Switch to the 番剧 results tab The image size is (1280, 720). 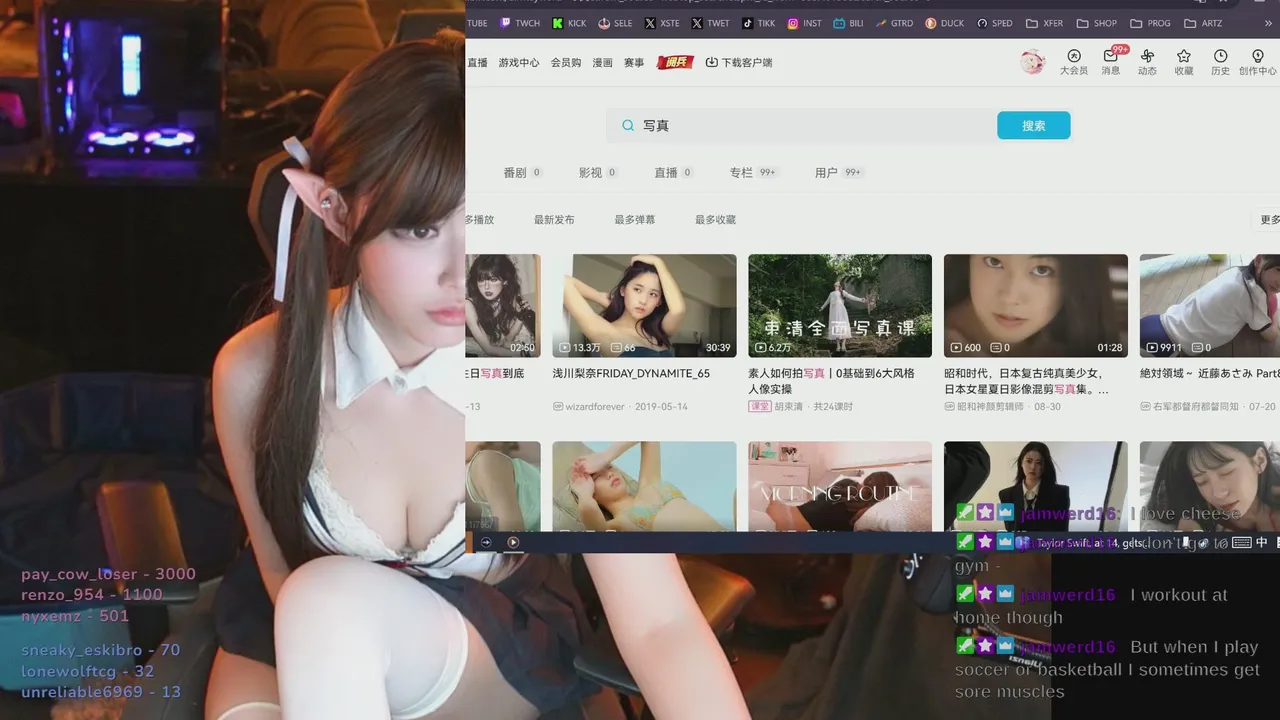click(522, 172)
